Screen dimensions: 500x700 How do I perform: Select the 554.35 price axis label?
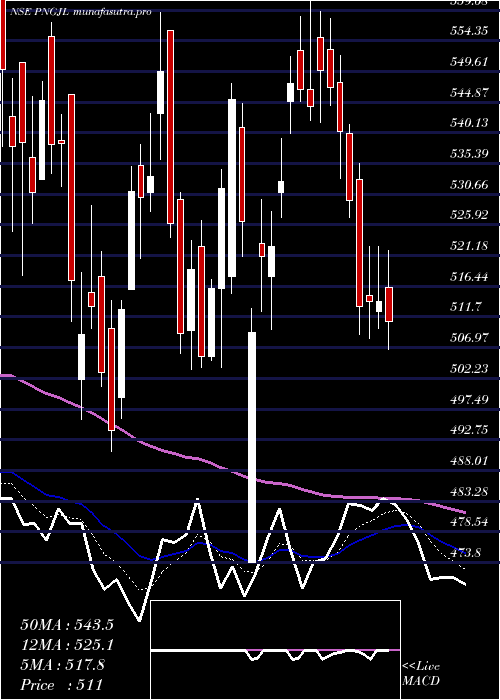[x=469, y=32]
